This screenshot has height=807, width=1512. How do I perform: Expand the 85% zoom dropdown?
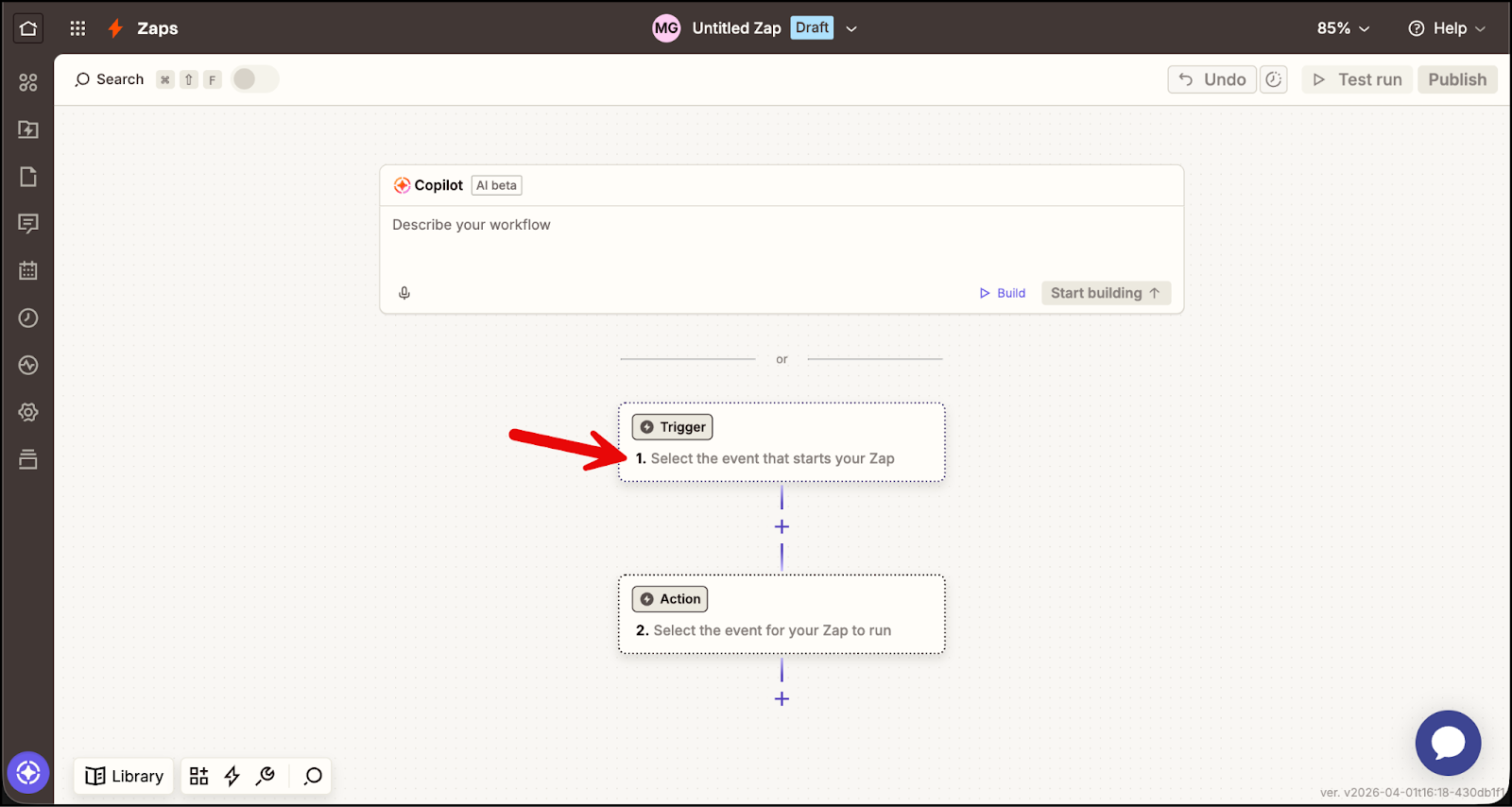click(1343, 28)
